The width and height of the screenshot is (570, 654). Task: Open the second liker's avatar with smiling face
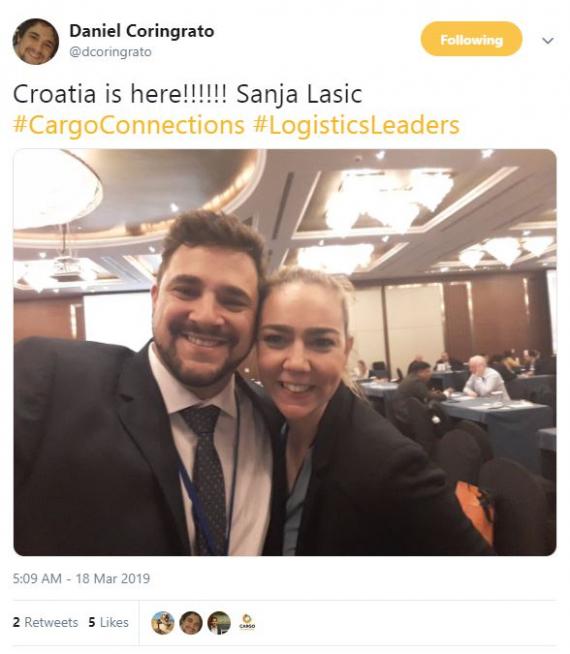(191, 623)
